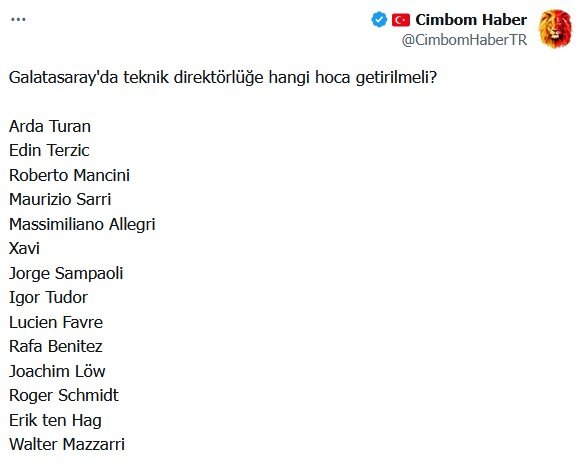Click on Roberto Mancini text
Screen dimensions: 588x470
pos(69,175)
